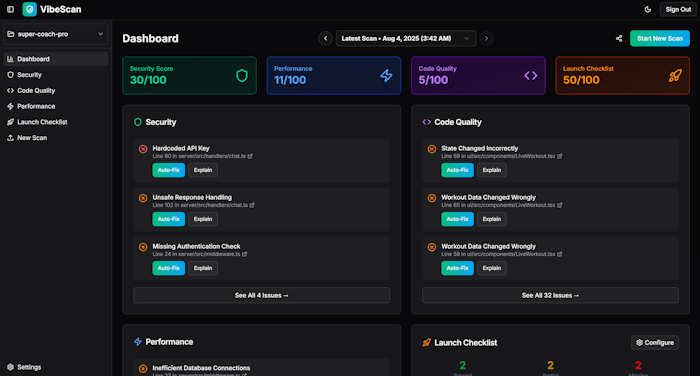Open Settings in the sidebar
The image size is (700, 376).
56,367
